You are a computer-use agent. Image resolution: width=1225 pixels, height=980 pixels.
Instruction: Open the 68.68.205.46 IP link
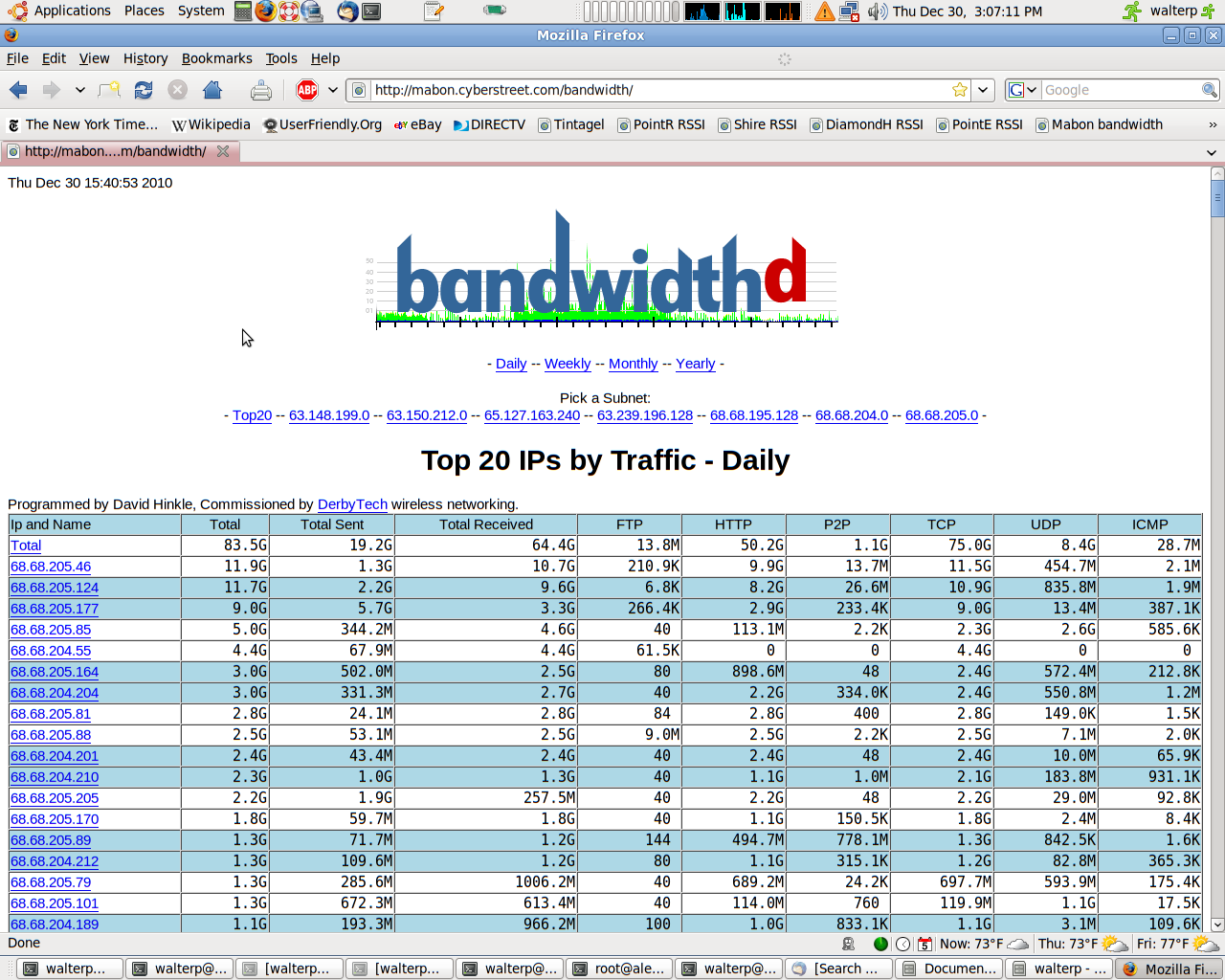tap(51, 567)
